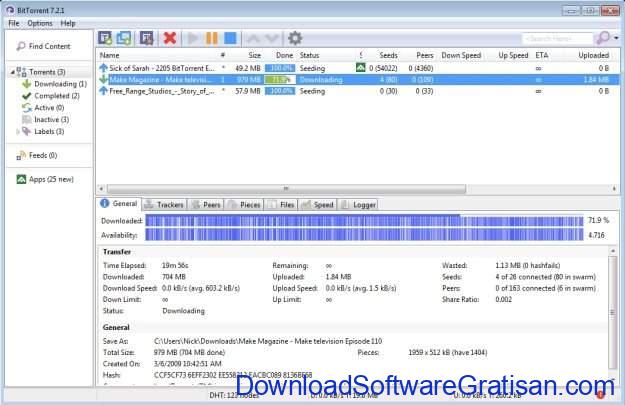Sort by ETA column header
The height and width of the screenshot is (405, 625).
coord(542,55)
